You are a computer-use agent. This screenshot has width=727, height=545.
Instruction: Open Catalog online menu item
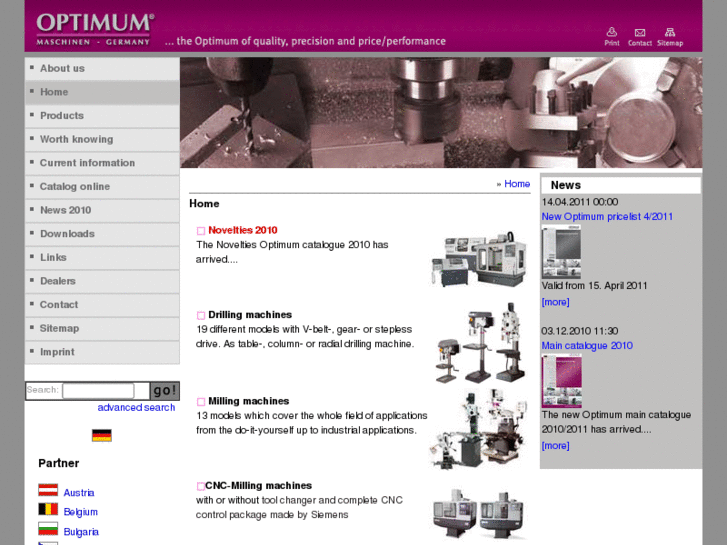point(102,186)
